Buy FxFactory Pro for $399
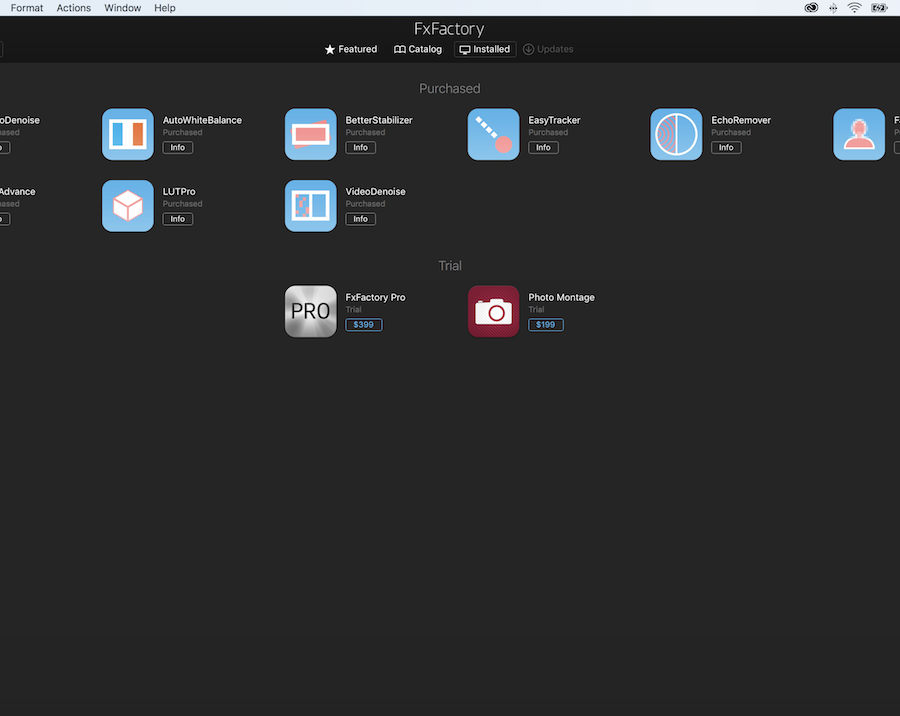This screenshot has width=900, height=716. click(364, 324)
